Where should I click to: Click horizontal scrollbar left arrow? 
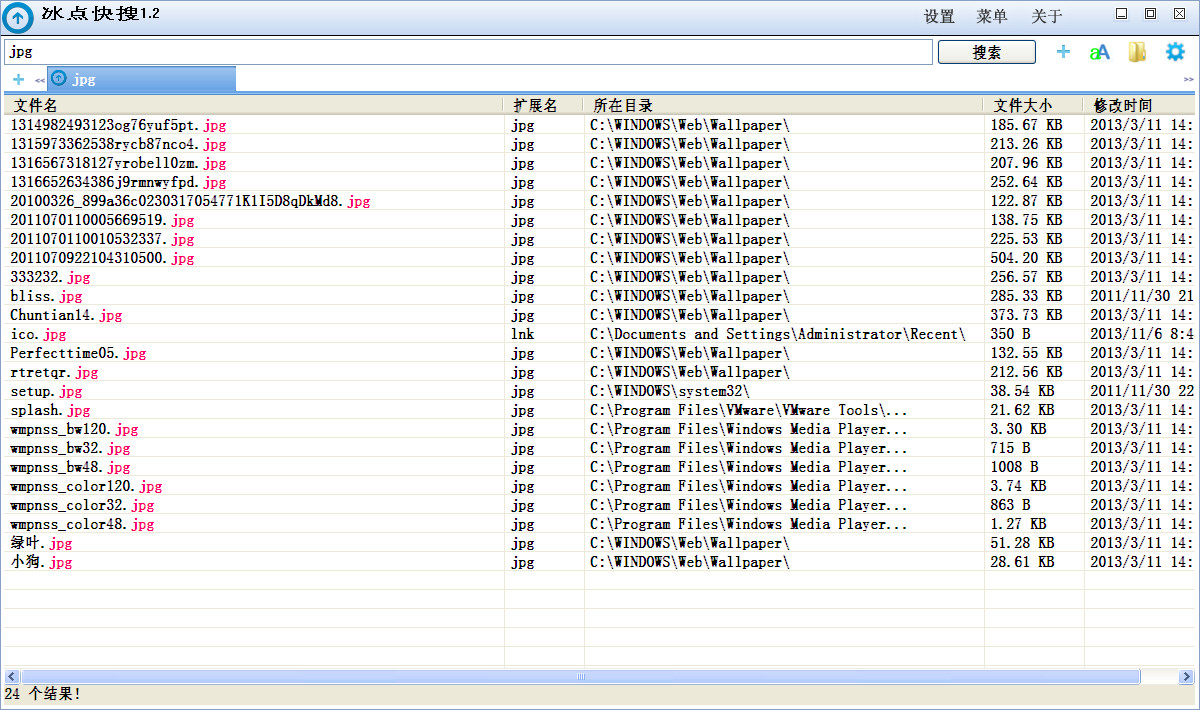(x=12, y=677)
